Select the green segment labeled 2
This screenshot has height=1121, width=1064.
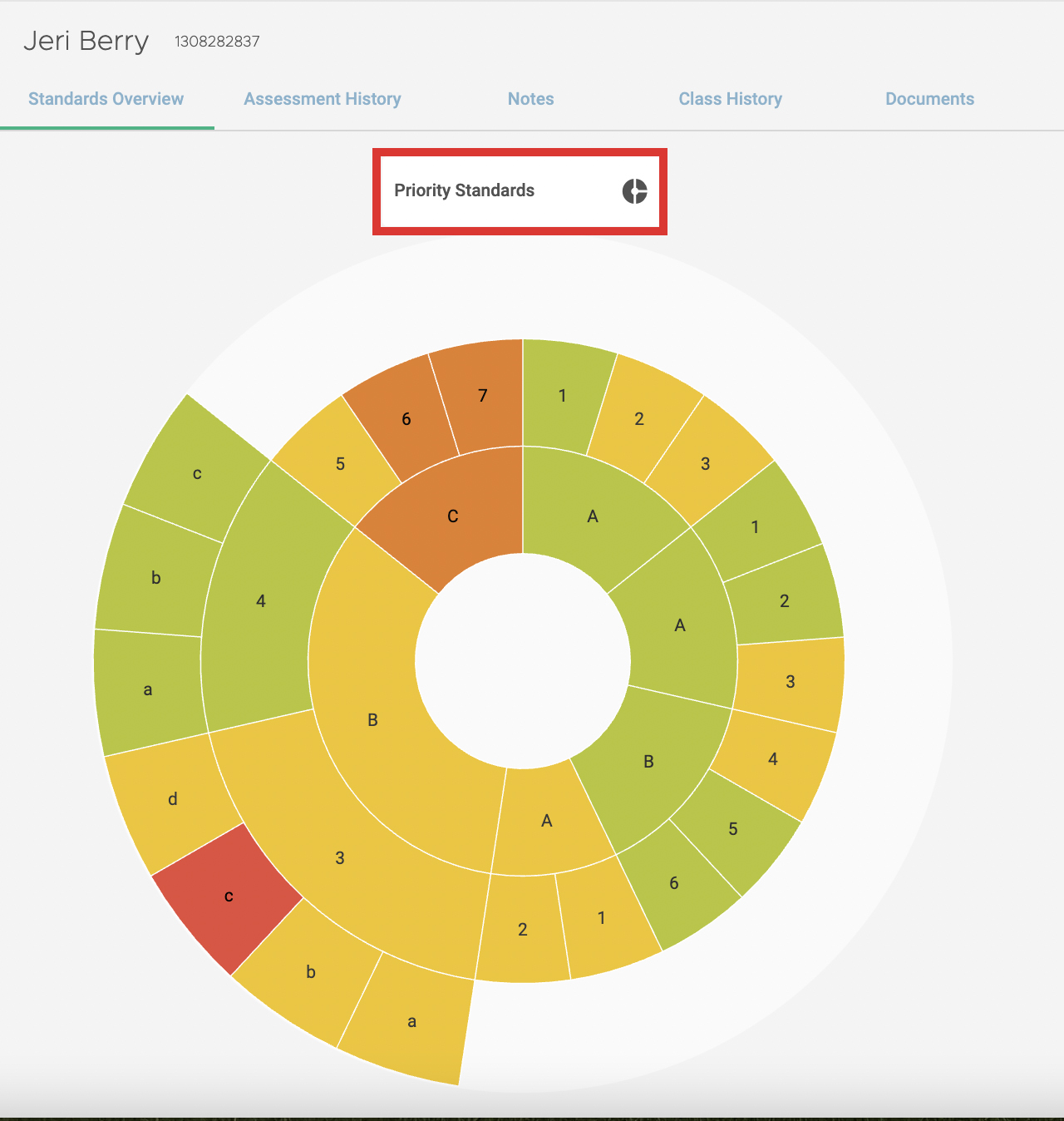tap(785, 600)
